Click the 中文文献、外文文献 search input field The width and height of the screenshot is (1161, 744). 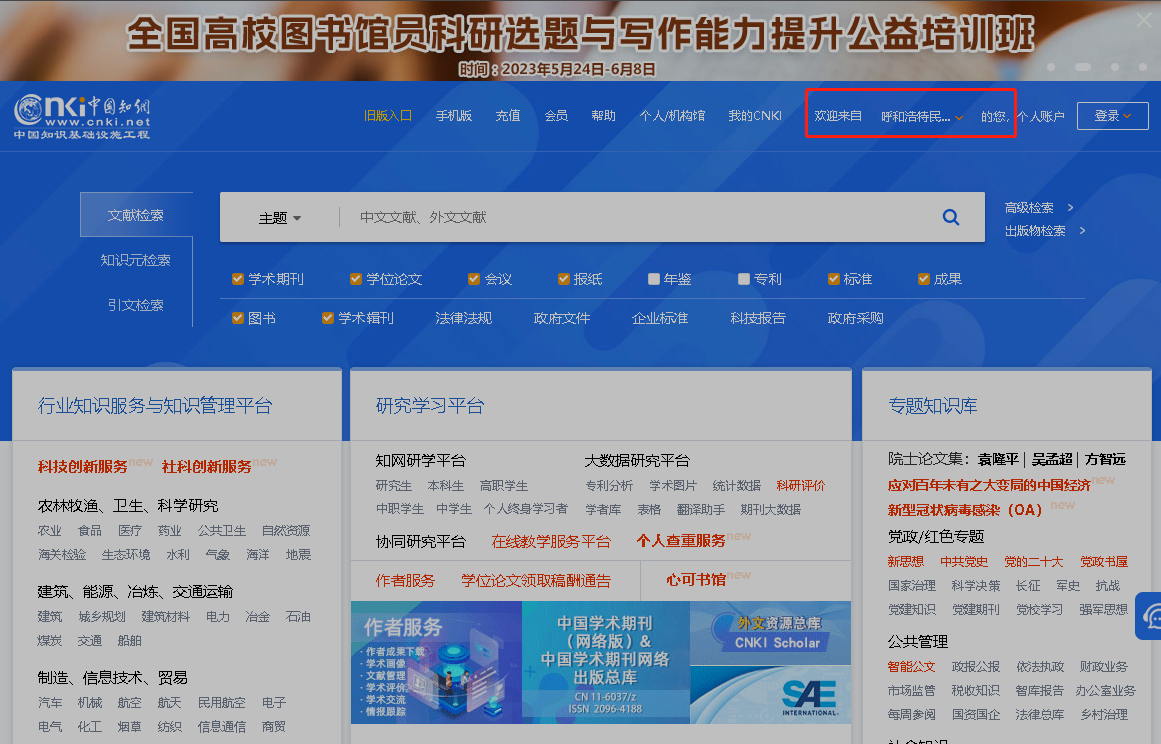630,217
